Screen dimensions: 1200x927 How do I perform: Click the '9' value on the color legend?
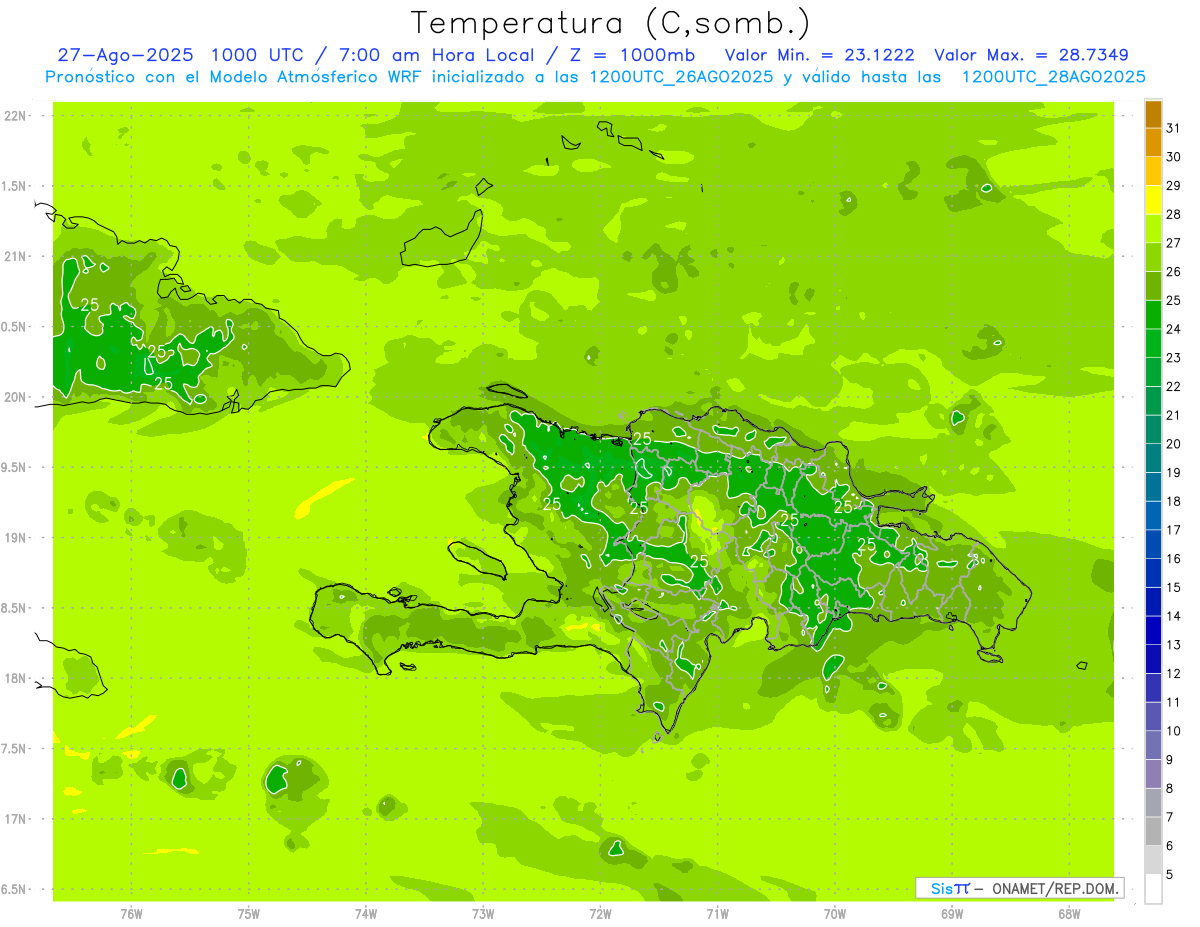[x=1169, y=760]
